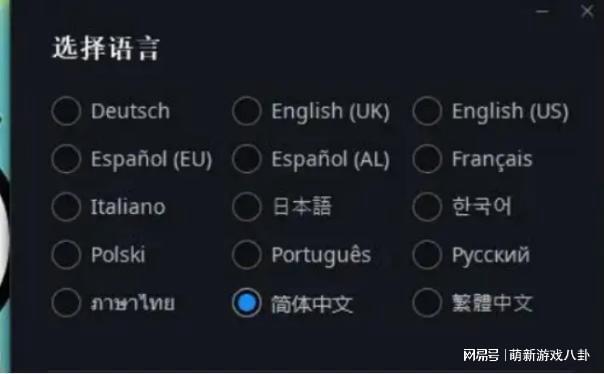Select the Deutsch language option
Screen dimensions: 604x374
pyautogui.click(x=66, y=111)
